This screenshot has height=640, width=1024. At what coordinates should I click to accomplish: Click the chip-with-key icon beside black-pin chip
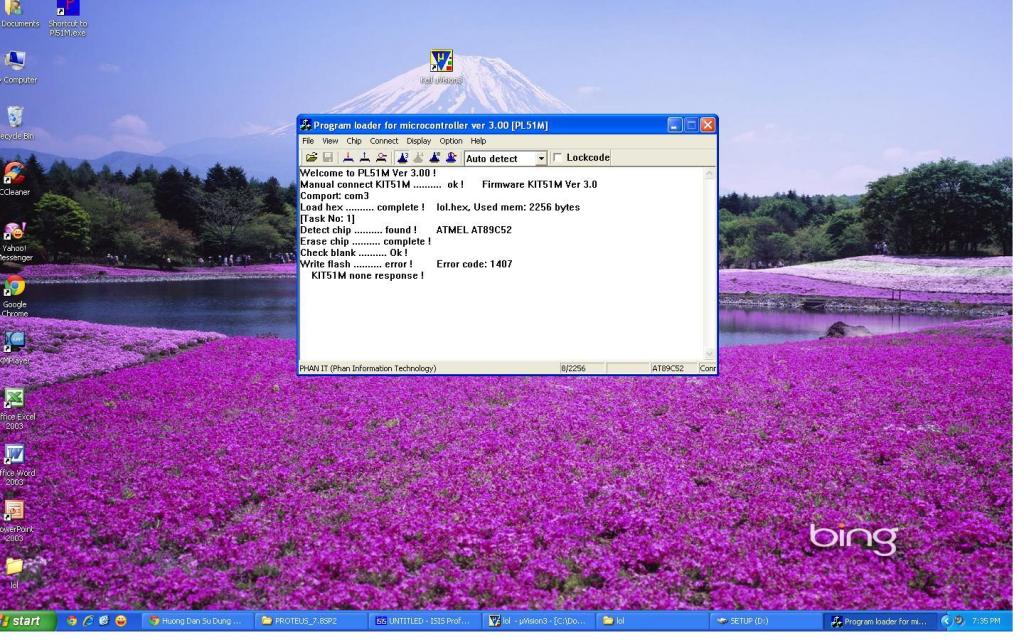pos(381,158)
